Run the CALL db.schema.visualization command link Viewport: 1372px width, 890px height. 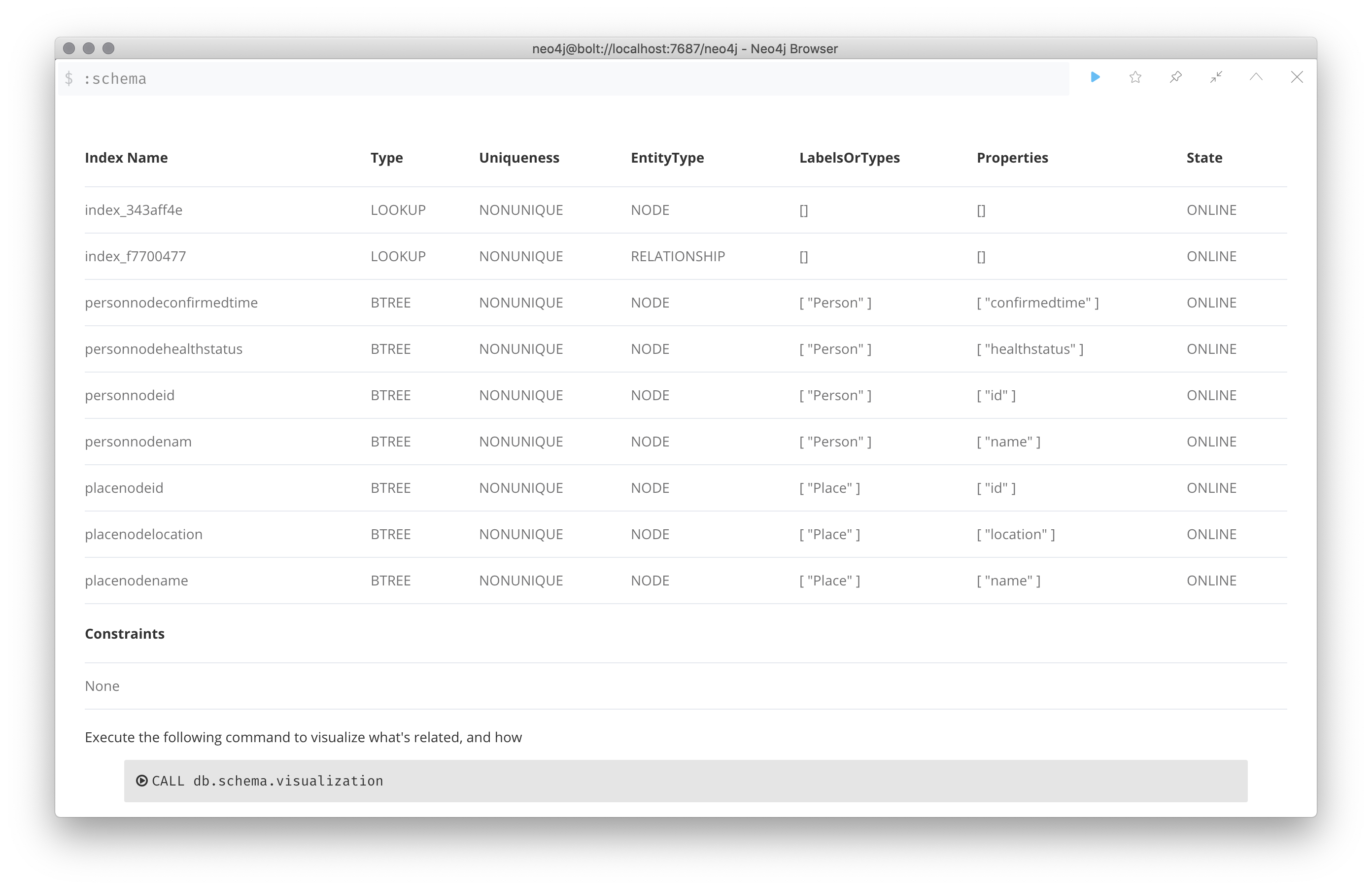pos(267,781)
